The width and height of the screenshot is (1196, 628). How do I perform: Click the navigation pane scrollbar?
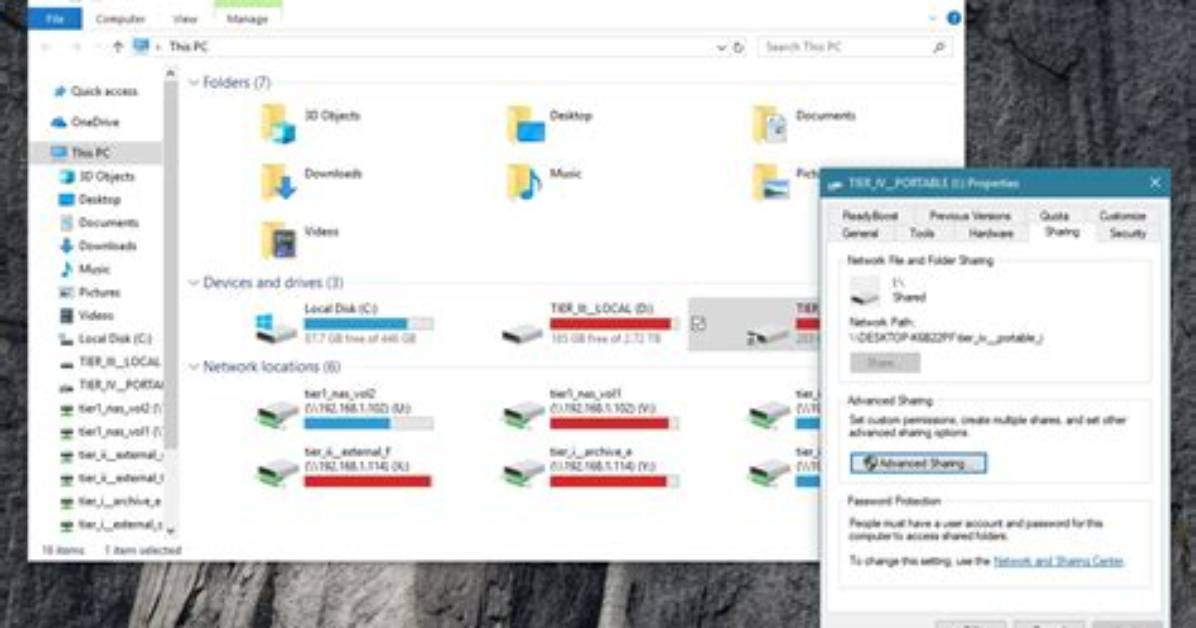click(x=170, y=263)
